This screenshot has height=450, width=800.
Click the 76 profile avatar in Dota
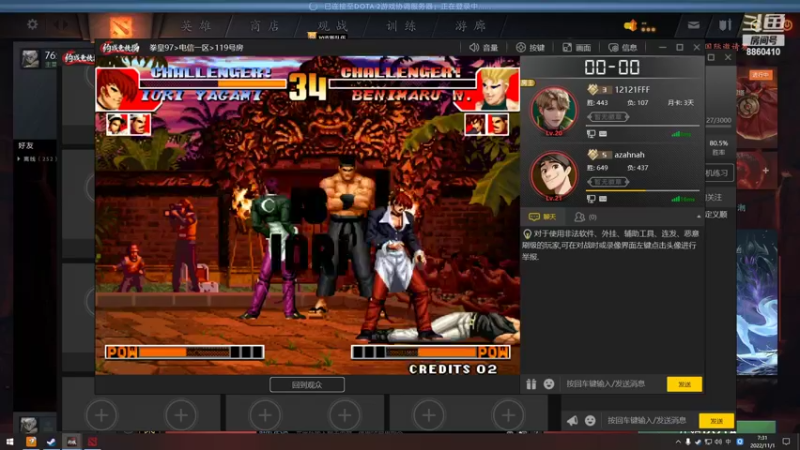[x=30, y=59]
